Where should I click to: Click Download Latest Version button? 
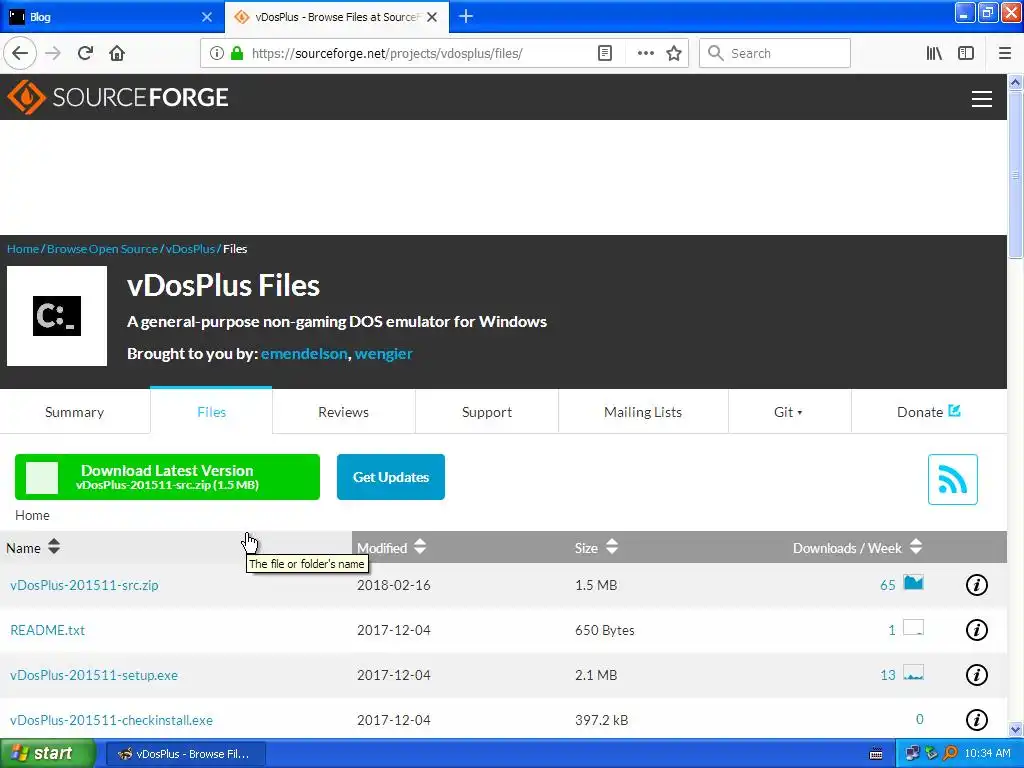[167, 477]
